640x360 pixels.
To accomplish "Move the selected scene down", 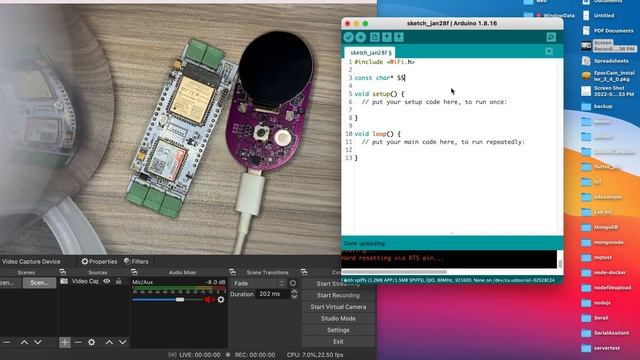I will coord(38,342).
